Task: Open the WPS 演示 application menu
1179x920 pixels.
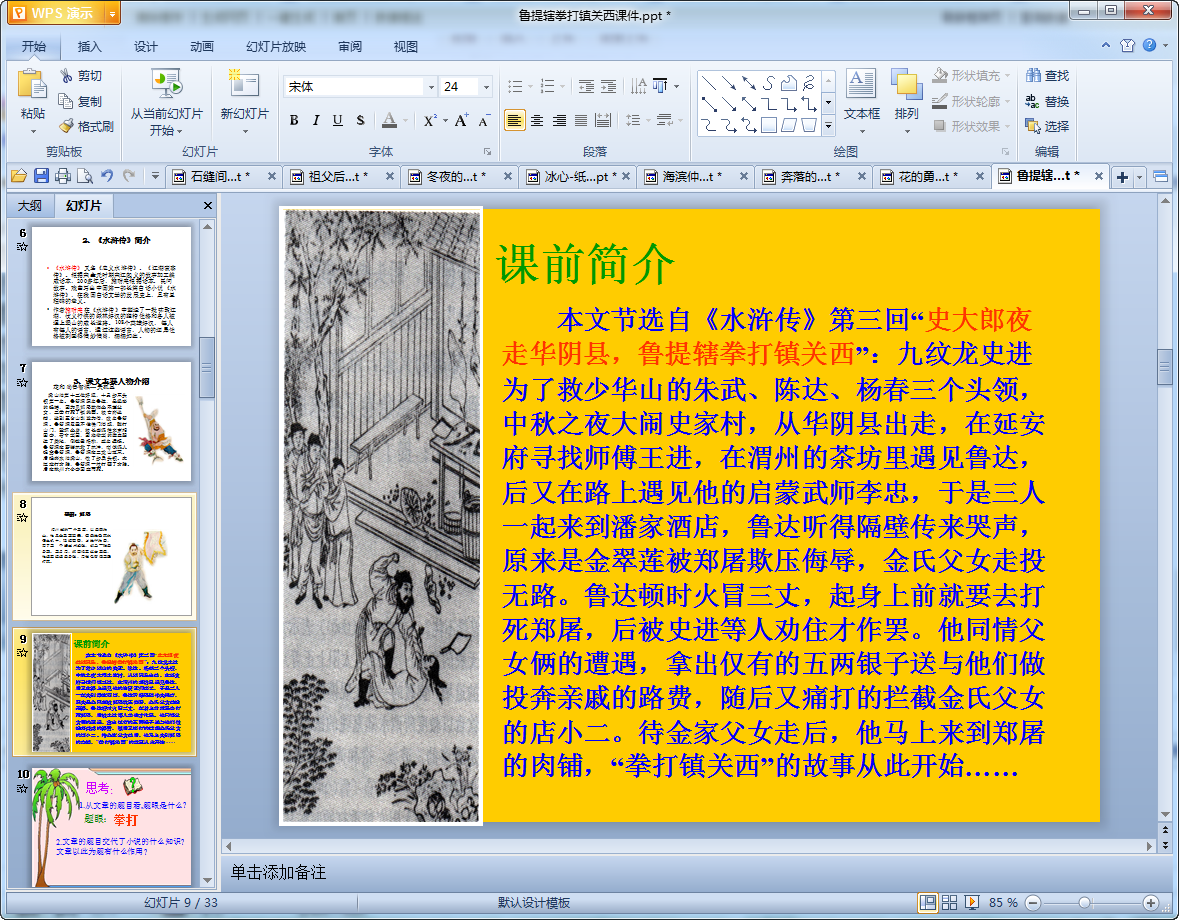Action: coord(63,13)
